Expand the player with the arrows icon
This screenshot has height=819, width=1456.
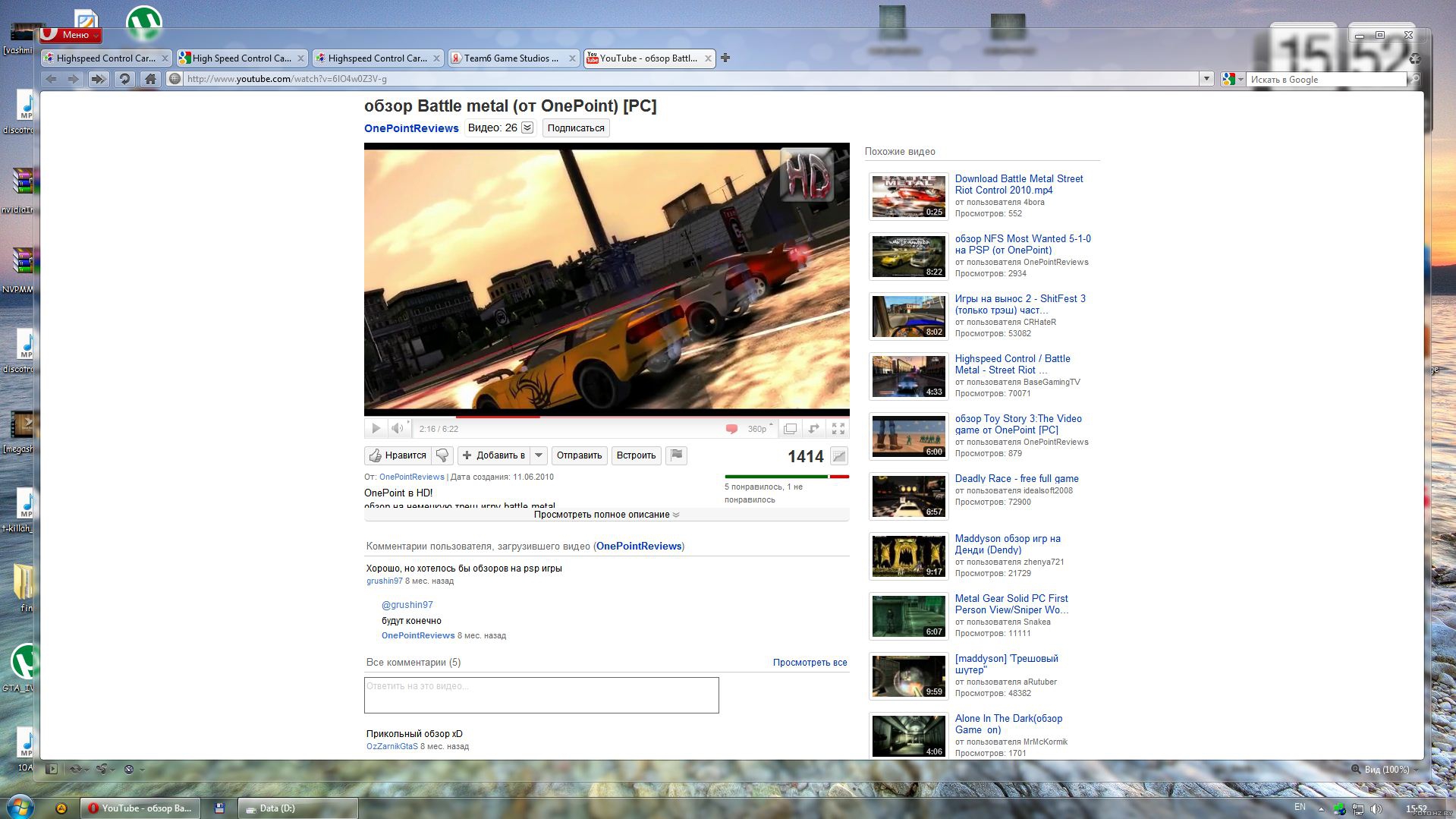point(814,429)
